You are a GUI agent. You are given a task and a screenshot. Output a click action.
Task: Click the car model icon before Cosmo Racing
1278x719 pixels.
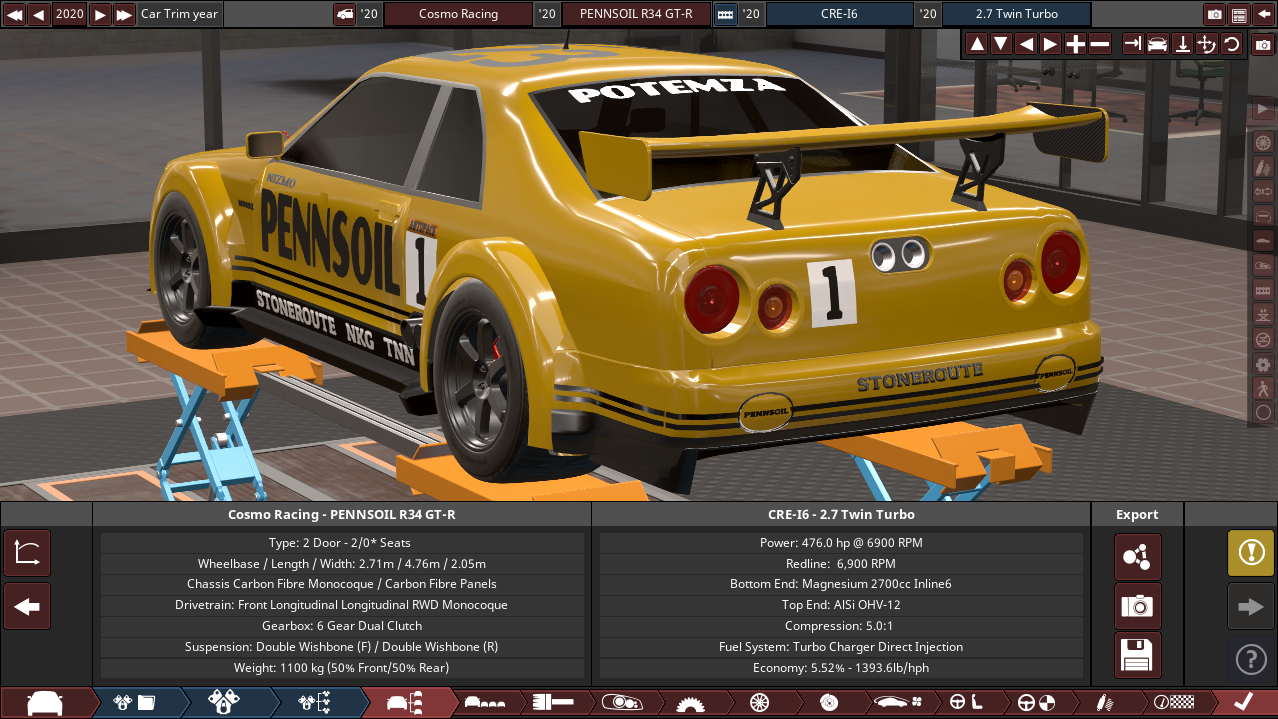[344, 14]
